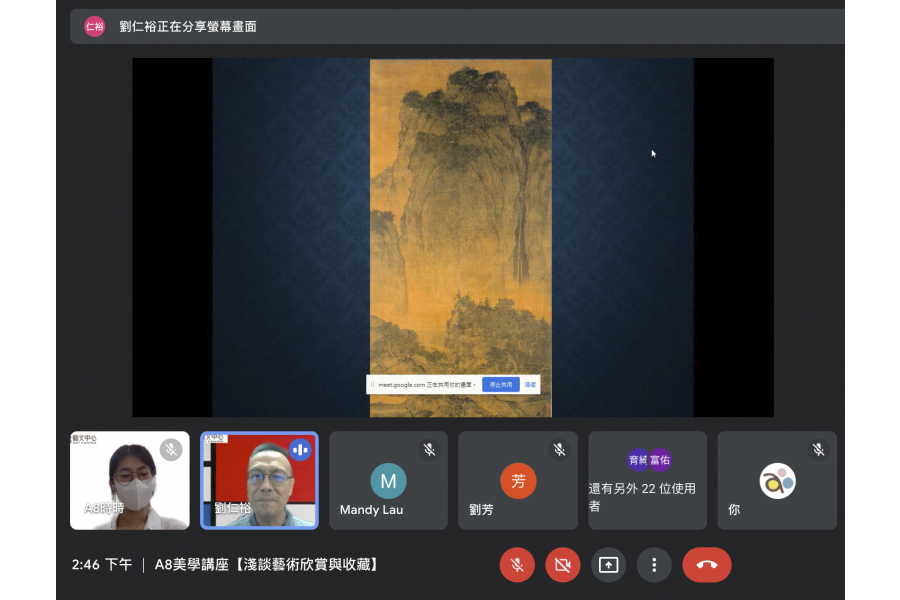
Task: Toggle the microphone mute button
Action: coord(517,565)
